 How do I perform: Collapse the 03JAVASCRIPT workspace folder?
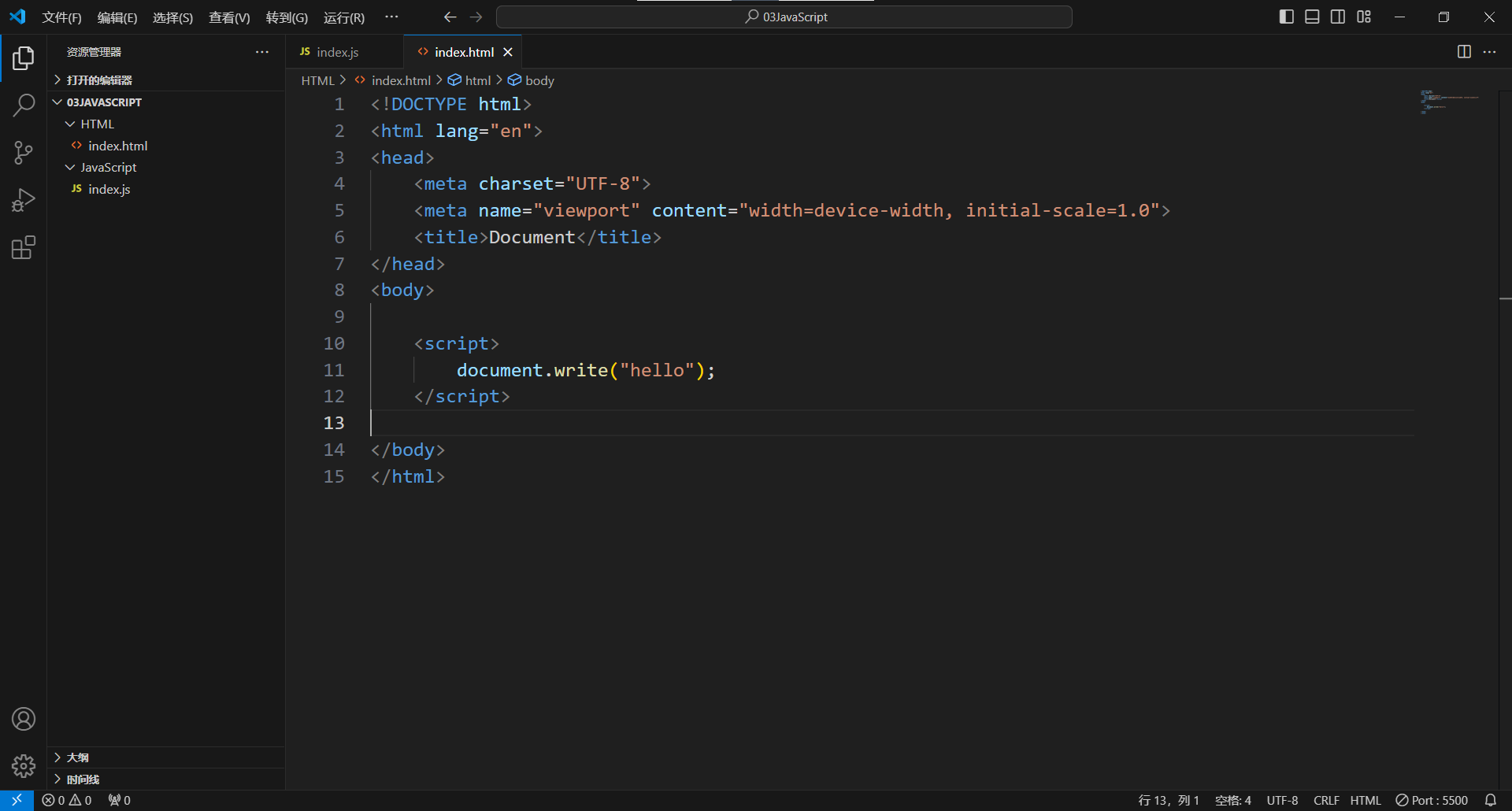click(166, 102)
